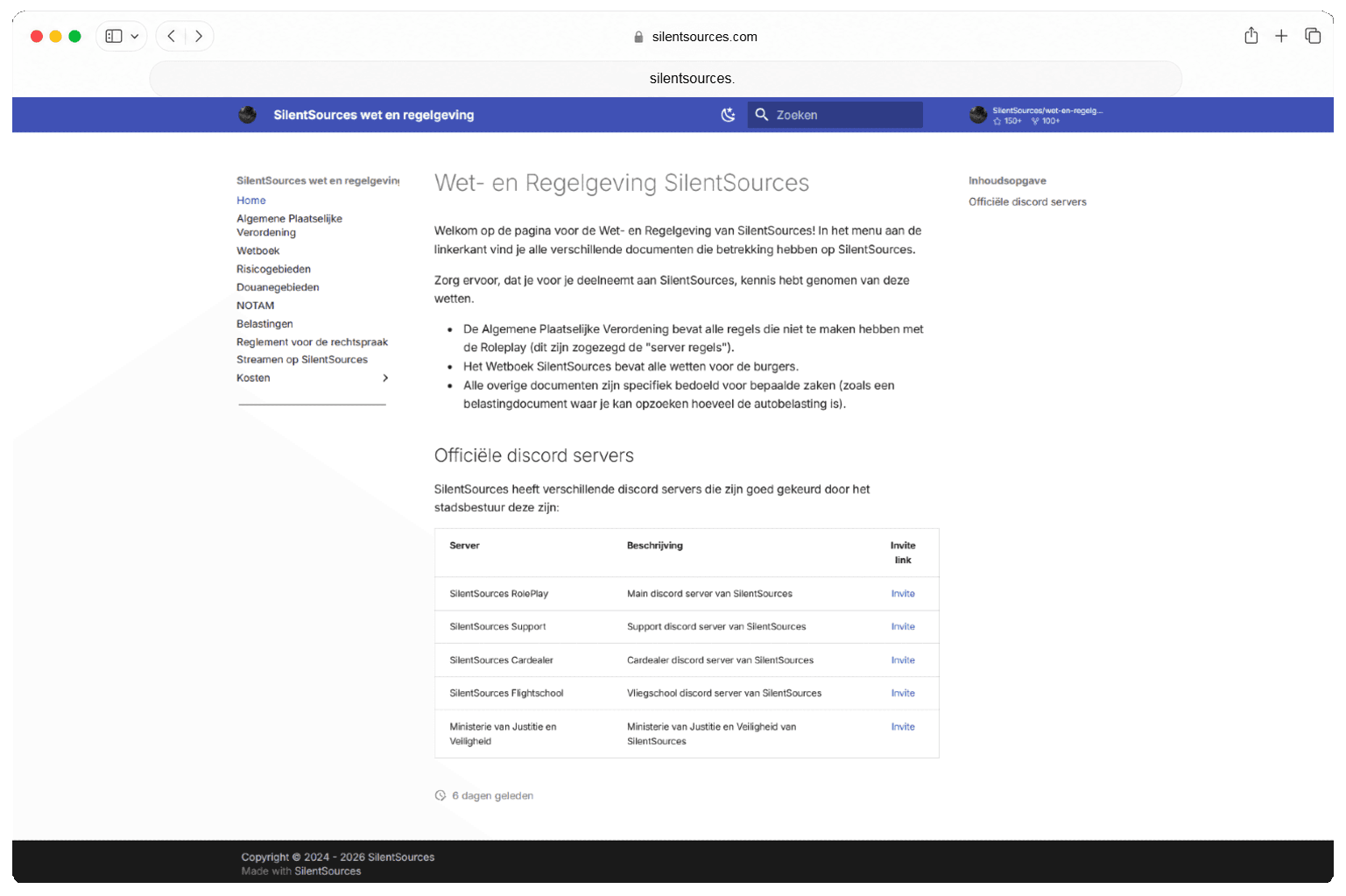Select the Beschrijving column header

[655, 546]
